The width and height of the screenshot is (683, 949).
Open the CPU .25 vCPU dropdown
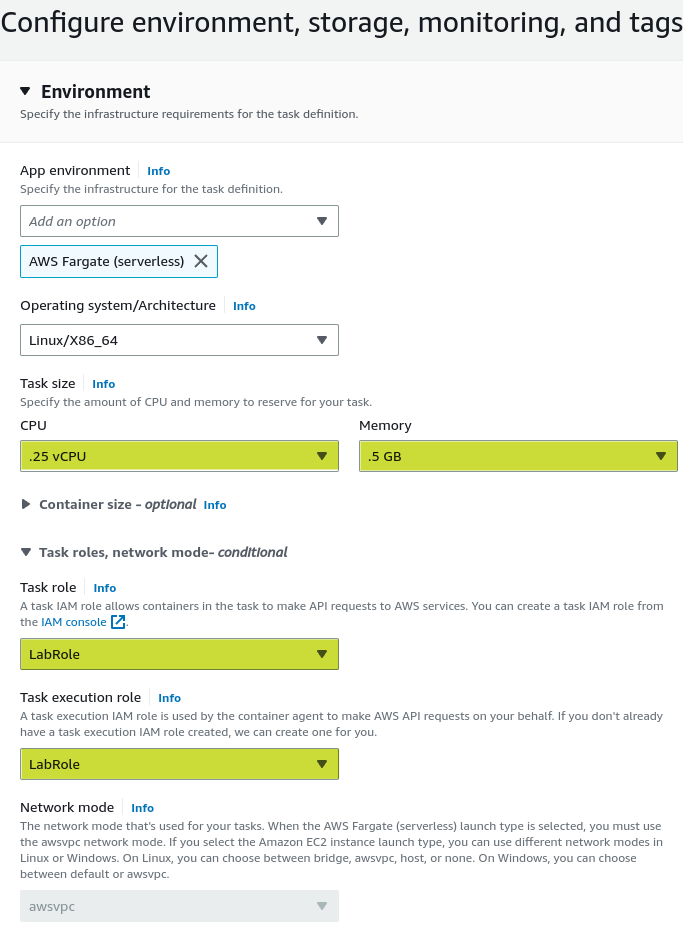tap(179, 456)
